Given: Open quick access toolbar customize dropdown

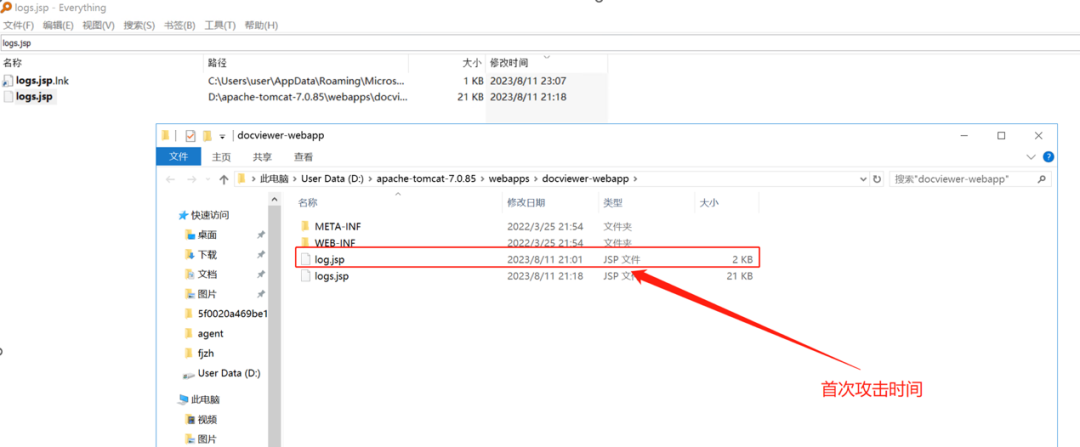Looking at the screenshot, I should click(x=224, y=135).
